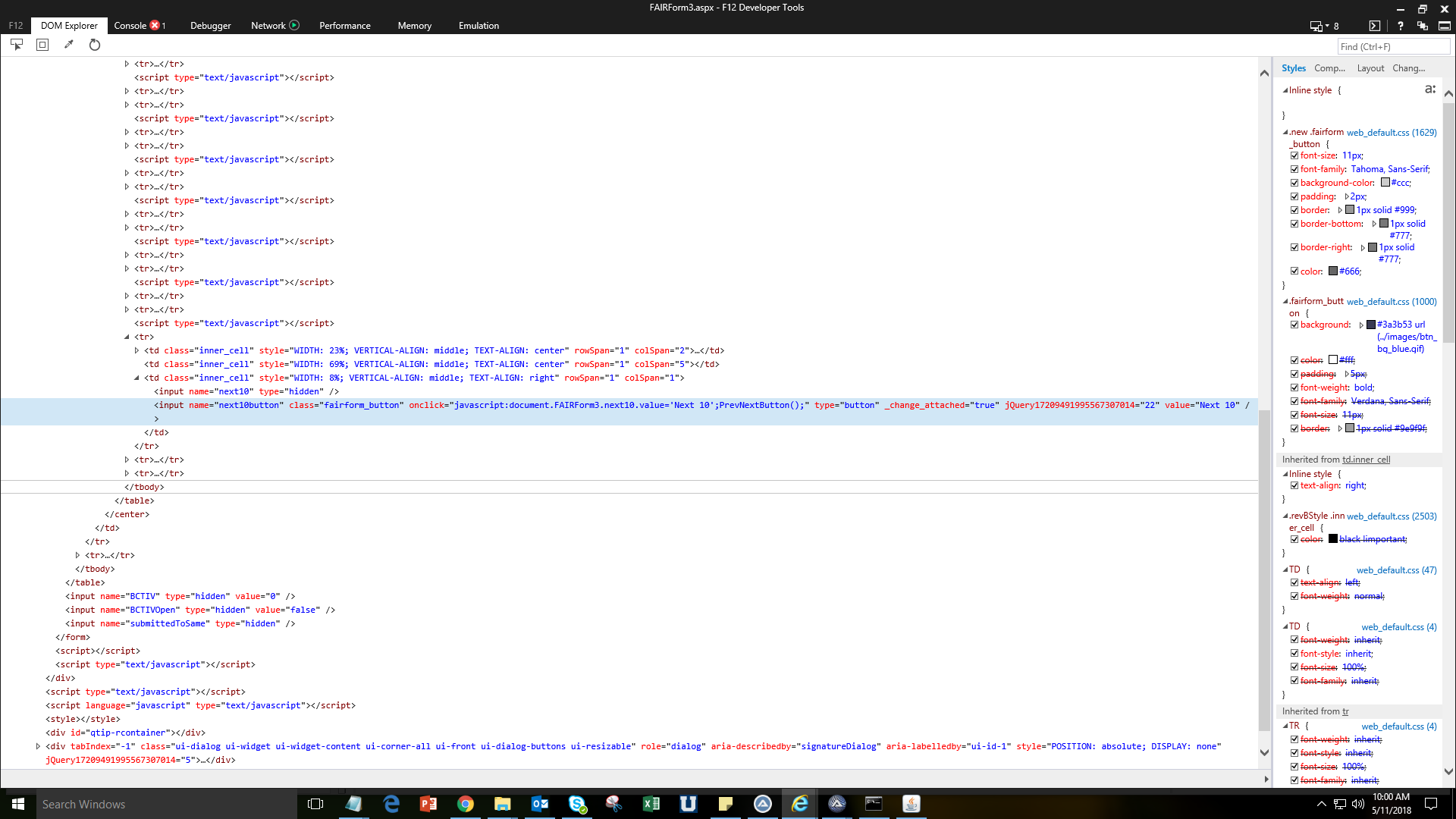Click the dock-to-bottom layout icon

pos(1445,26)
